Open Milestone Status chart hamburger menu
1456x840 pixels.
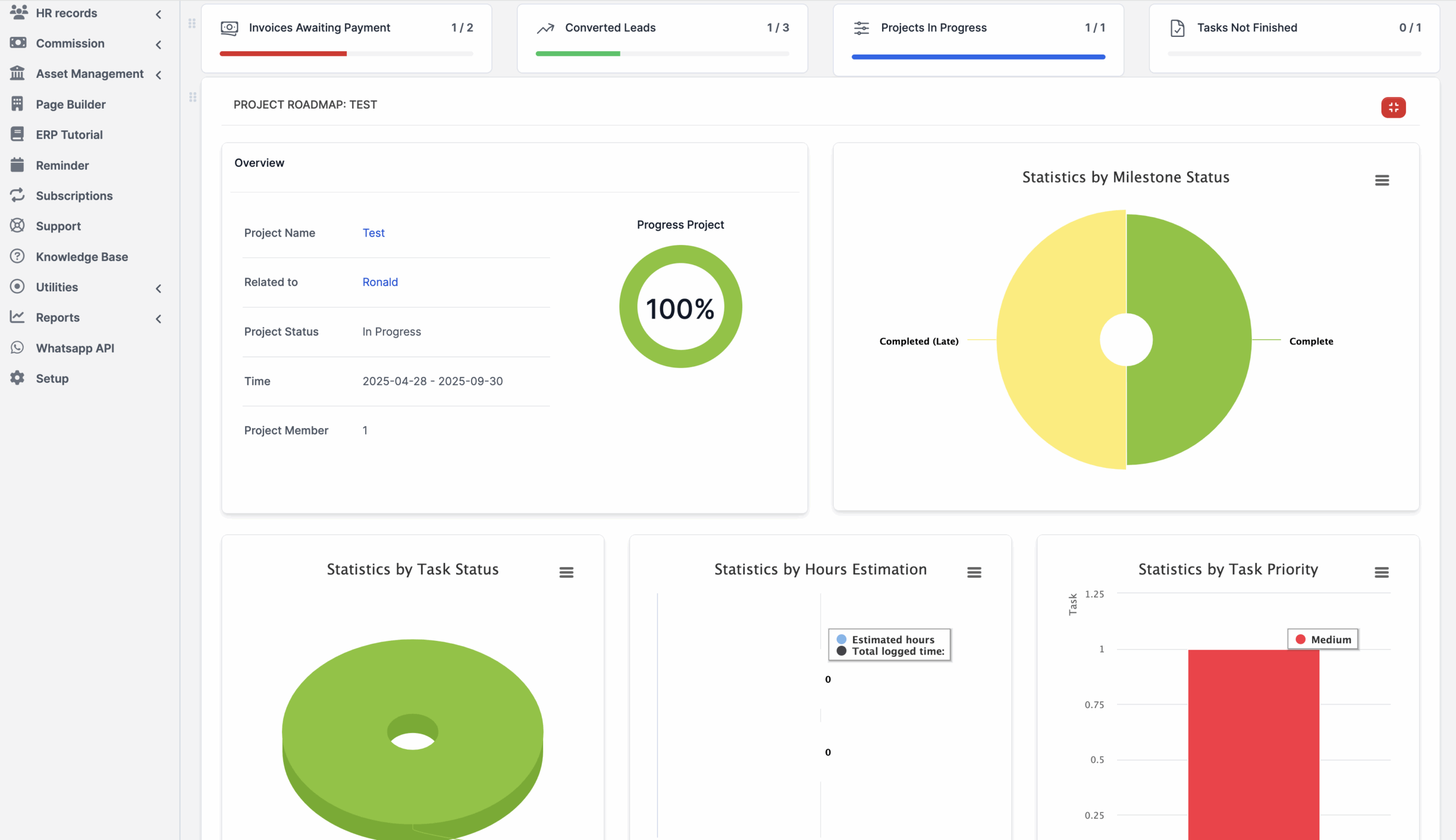pyautogui.click(x=1381, y=181)
